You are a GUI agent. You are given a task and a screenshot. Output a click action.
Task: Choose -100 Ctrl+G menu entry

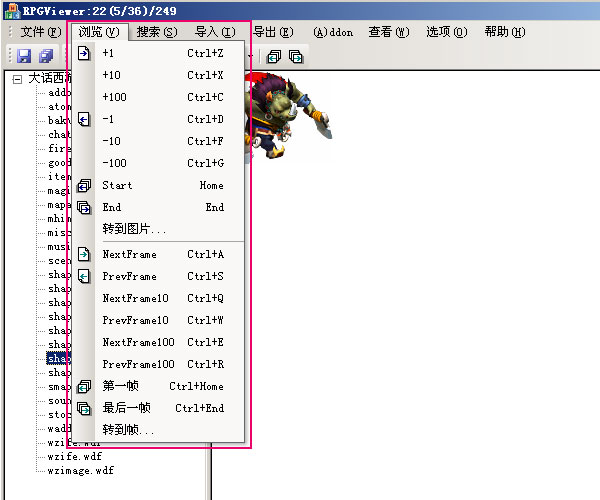[158, 163]
